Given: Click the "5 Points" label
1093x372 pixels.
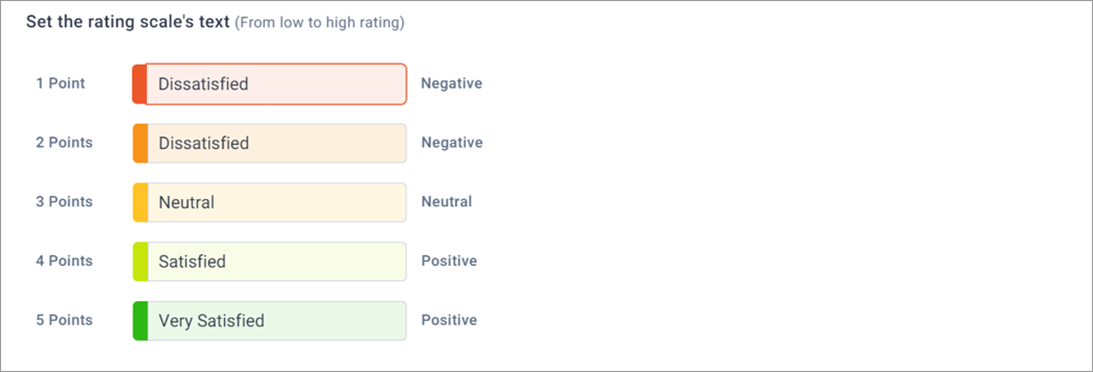Looking at the screenshot, I should point(64,320).
